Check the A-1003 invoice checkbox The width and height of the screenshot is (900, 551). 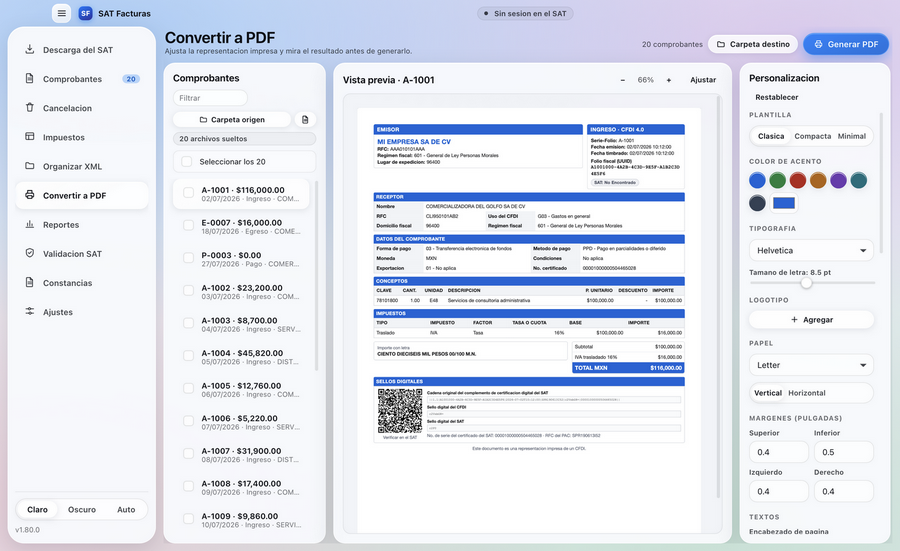(x=188, y=324)
